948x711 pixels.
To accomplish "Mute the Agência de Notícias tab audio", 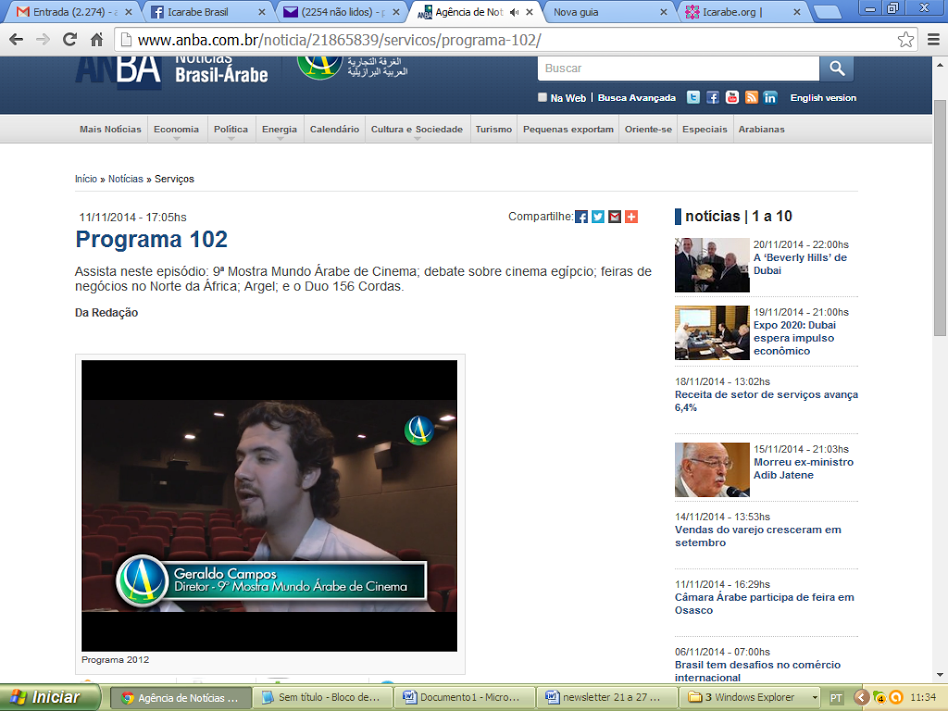I will pyautogui.click(x=514, y=12).
